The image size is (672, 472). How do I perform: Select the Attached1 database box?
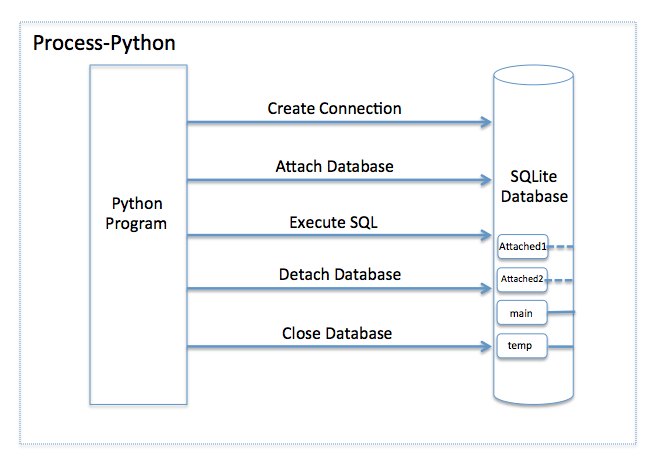coord(522,247)
